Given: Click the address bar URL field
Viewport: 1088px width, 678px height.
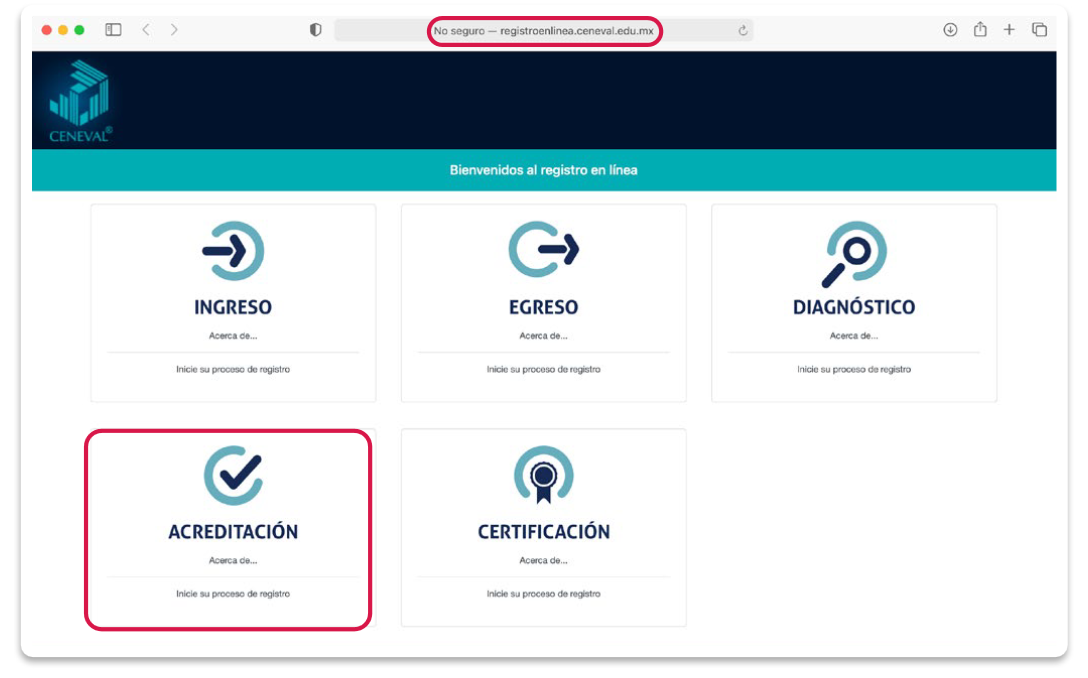Looking at the screenshot, I should (x=543, y=31).
